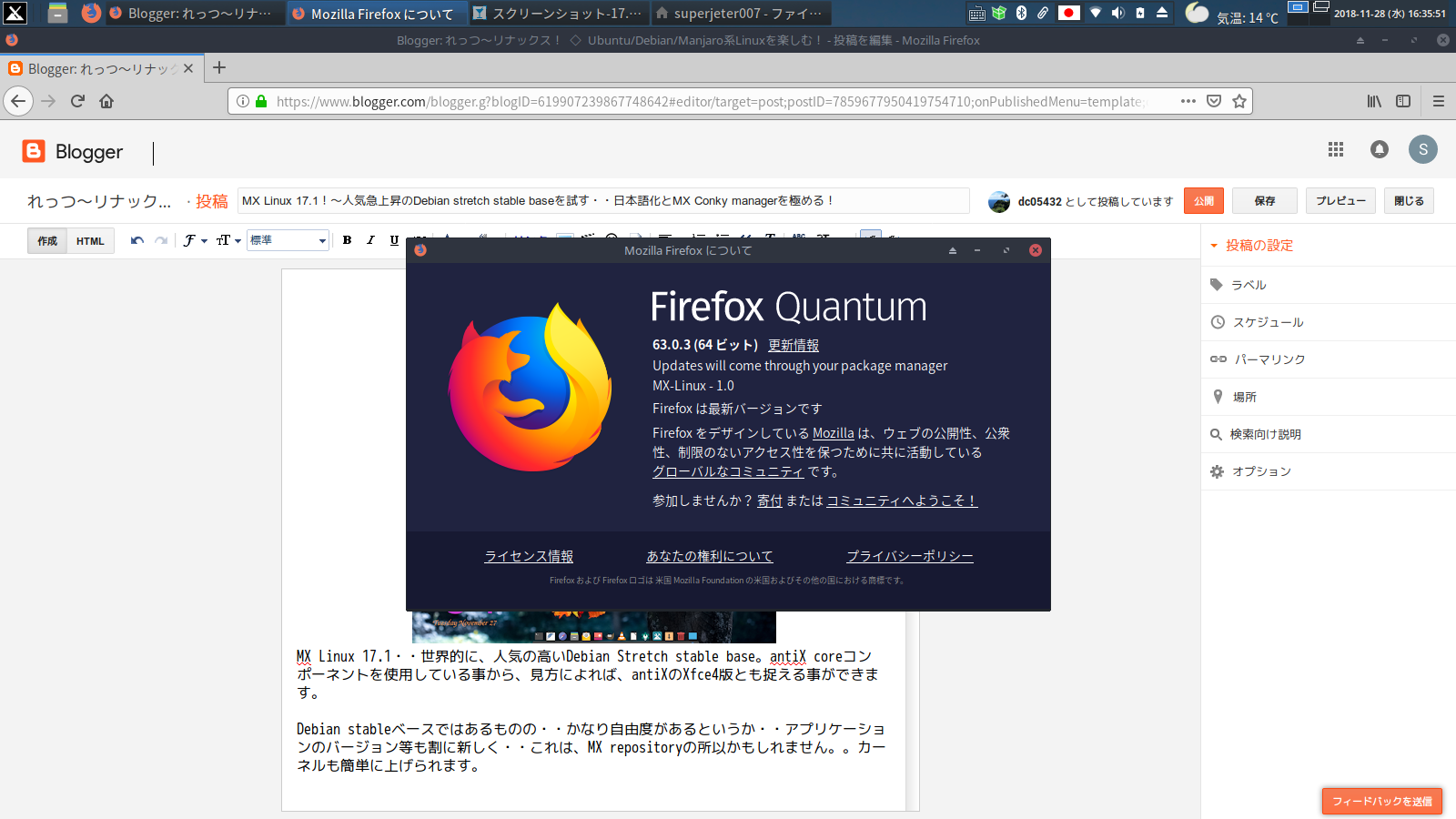Open the MX Linux application menu icon
1456x819 pixels.
[x=15, y=13]
